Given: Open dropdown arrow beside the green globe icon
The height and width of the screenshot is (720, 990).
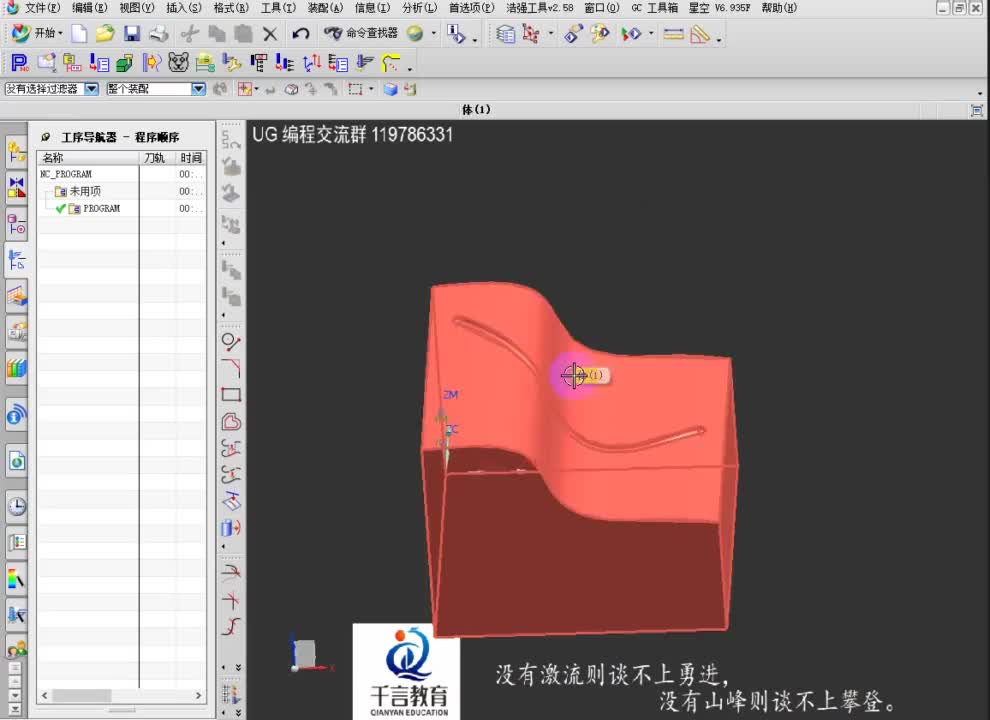Looking at the screenshot, I should (433, 33).
